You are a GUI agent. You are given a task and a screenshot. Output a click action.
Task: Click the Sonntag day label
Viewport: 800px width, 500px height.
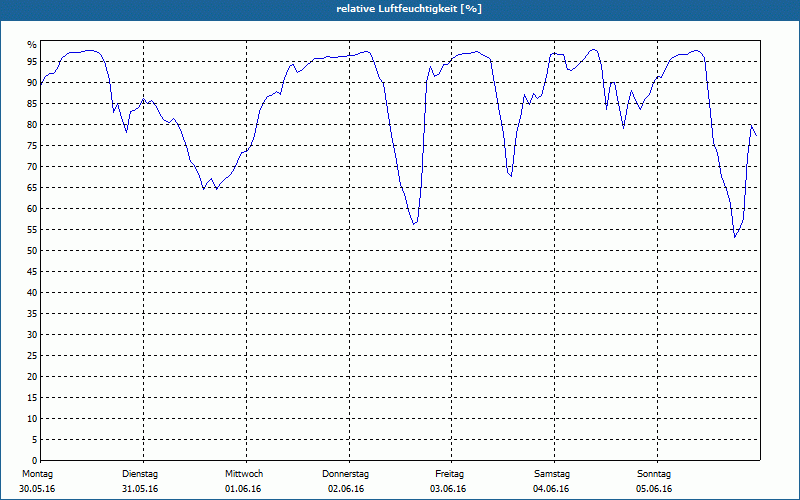coord(654,474)
